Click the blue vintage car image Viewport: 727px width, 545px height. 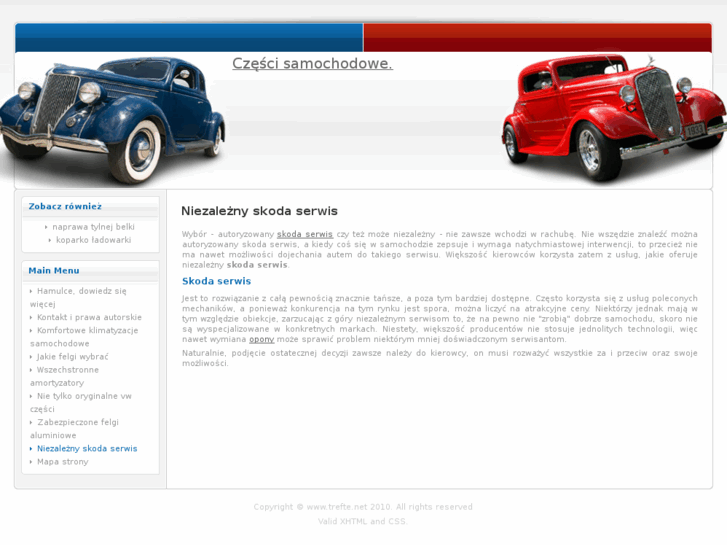[112, 121]
